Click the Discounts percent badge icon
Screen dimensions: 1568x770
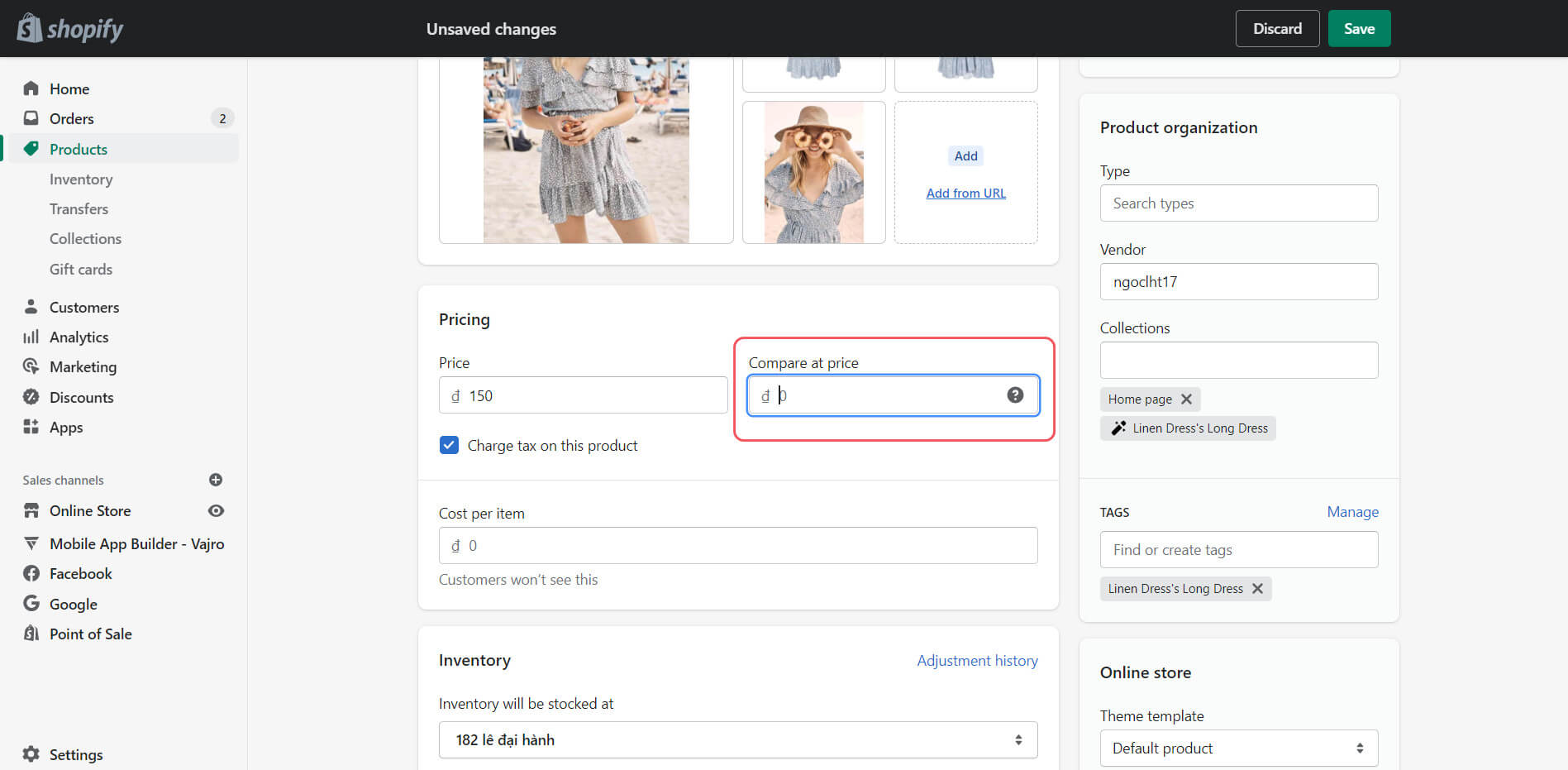click(x=31, y=397)
